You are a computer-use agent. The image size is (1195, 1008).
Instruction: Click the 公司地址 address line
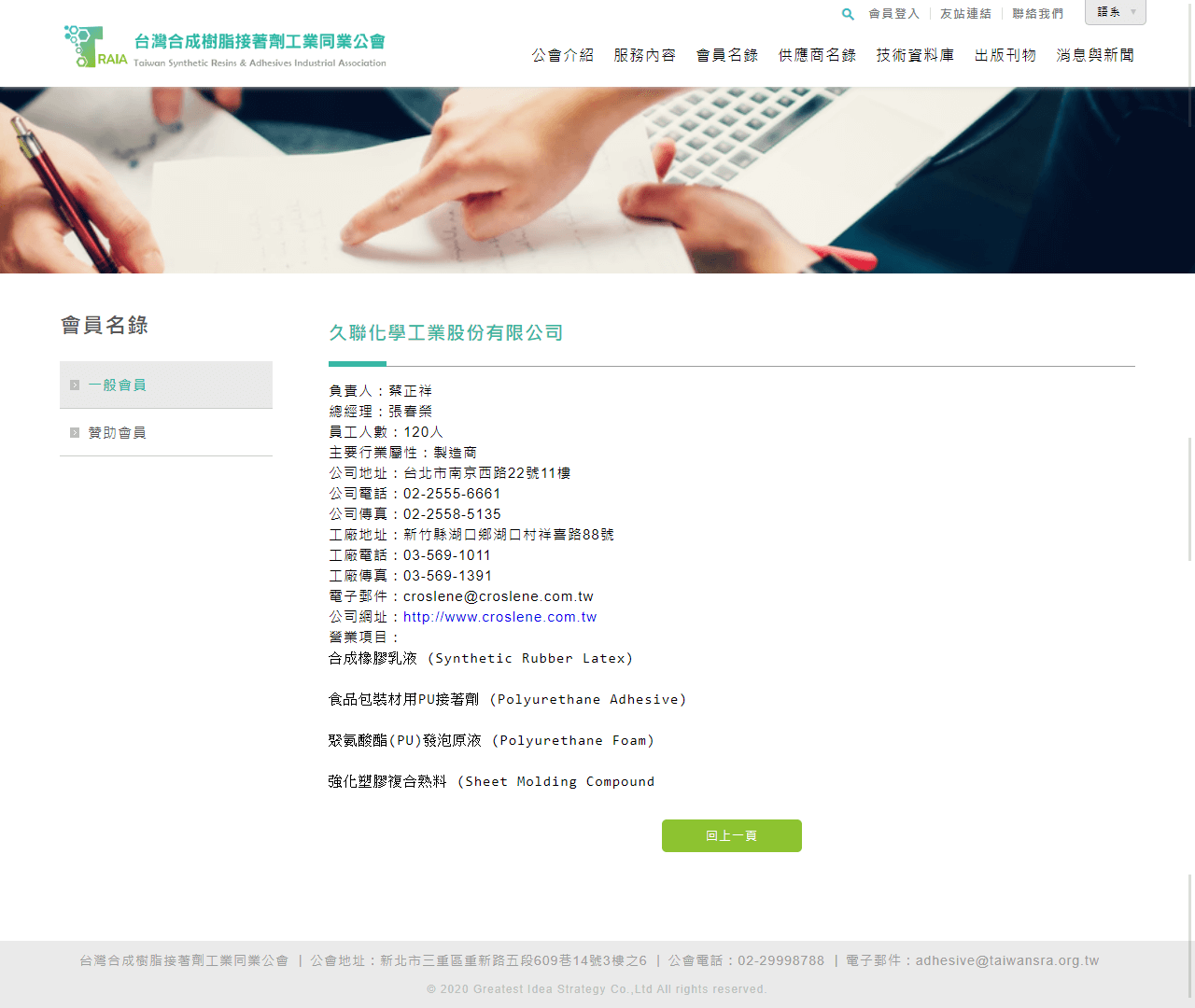pyautogui.click(x=450, y=473)
